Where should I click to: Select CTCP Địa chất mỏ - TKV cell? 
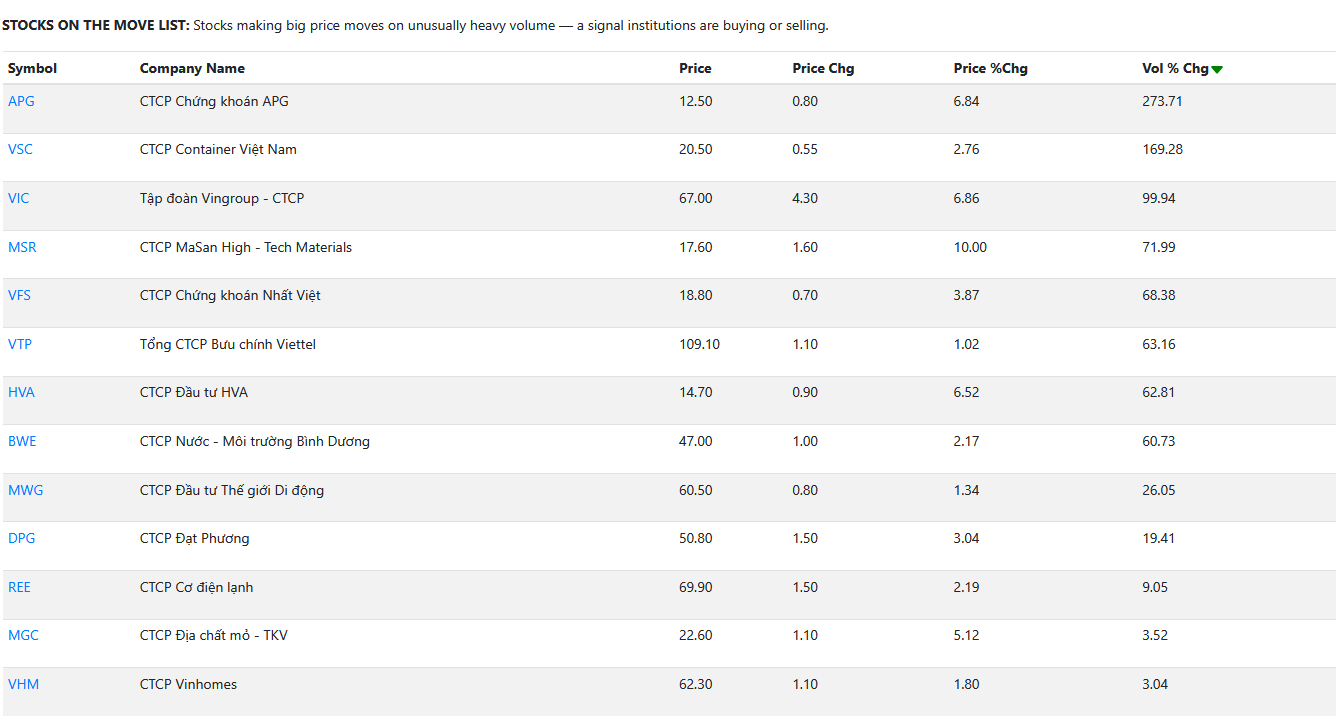pos(214,635)
